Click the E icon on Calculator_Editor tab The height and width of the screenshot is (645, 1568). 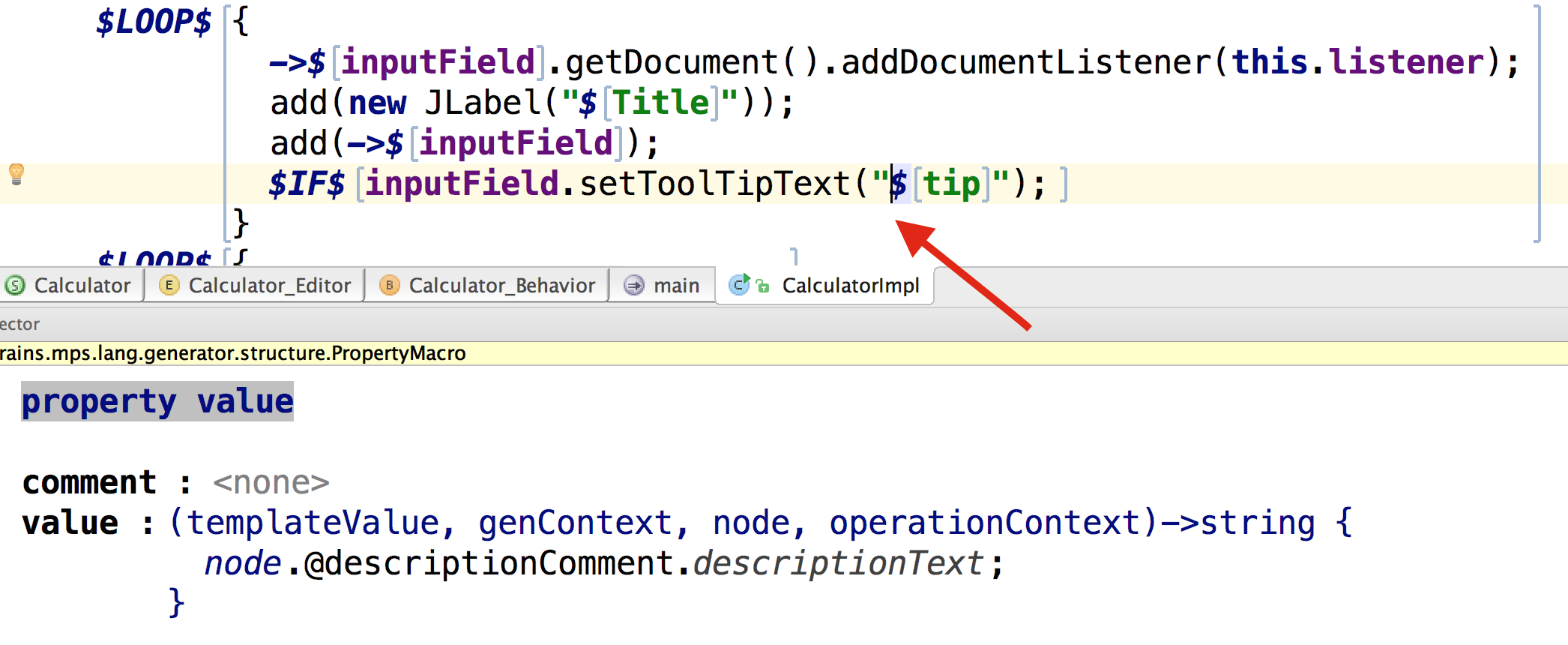(169, 286)
